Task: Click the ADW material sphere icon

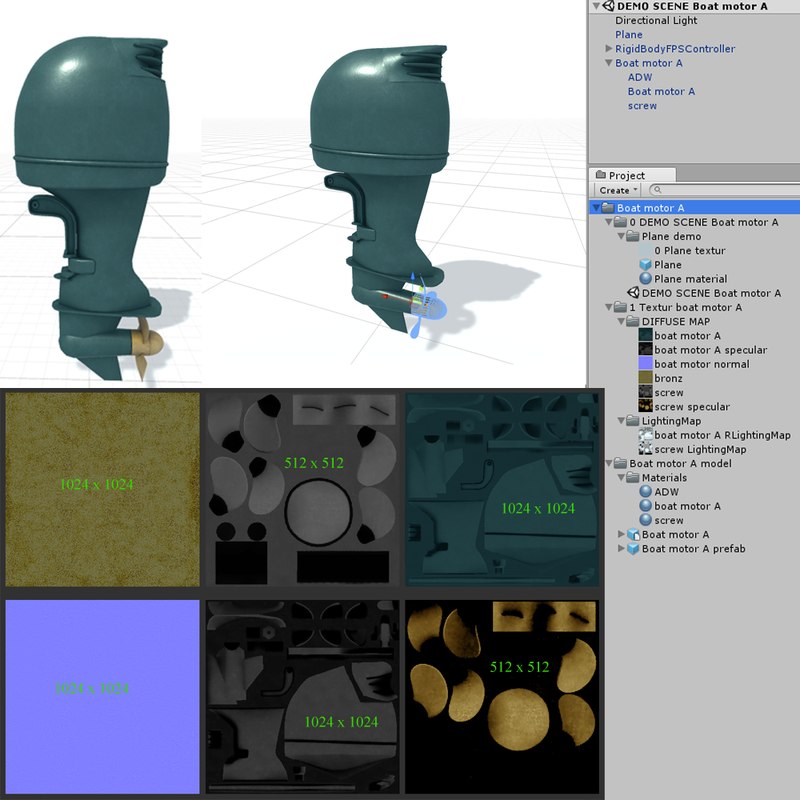Action: click(646, 492)
